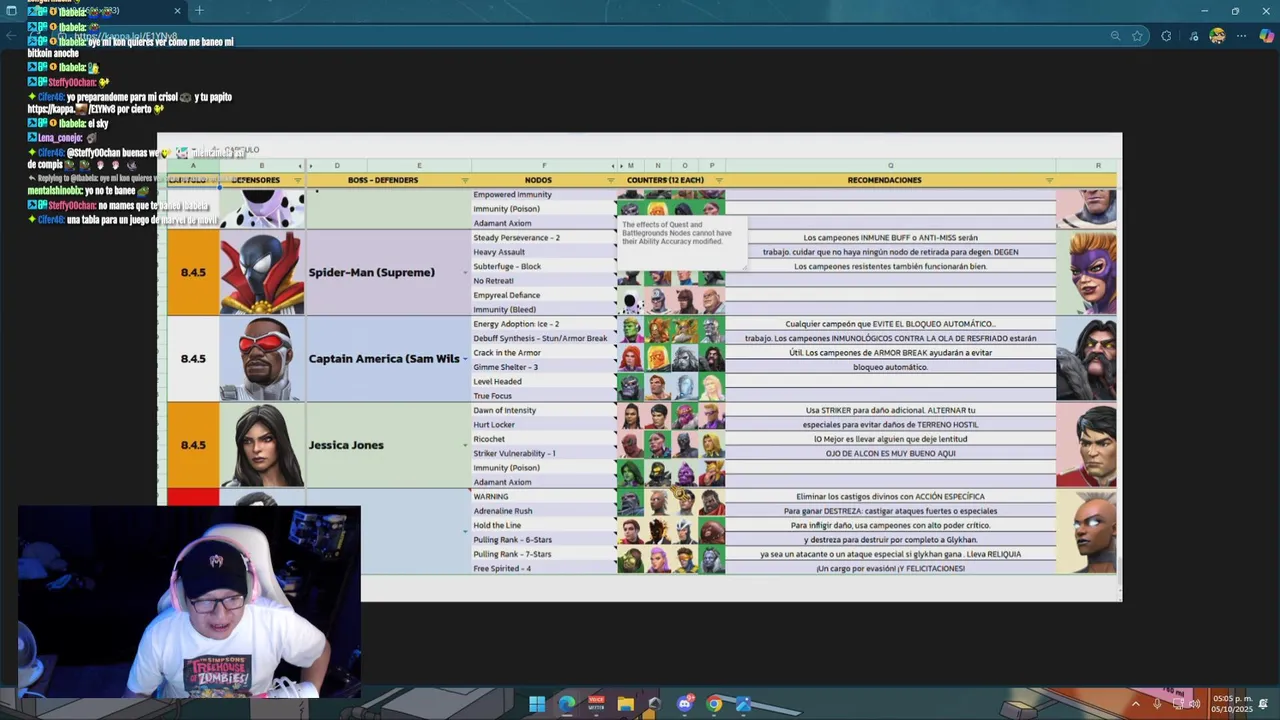This screenshot has height=720, width=1280.
Task: Select the Gimme Shelter - 3 cell
Action: [544, 367]
